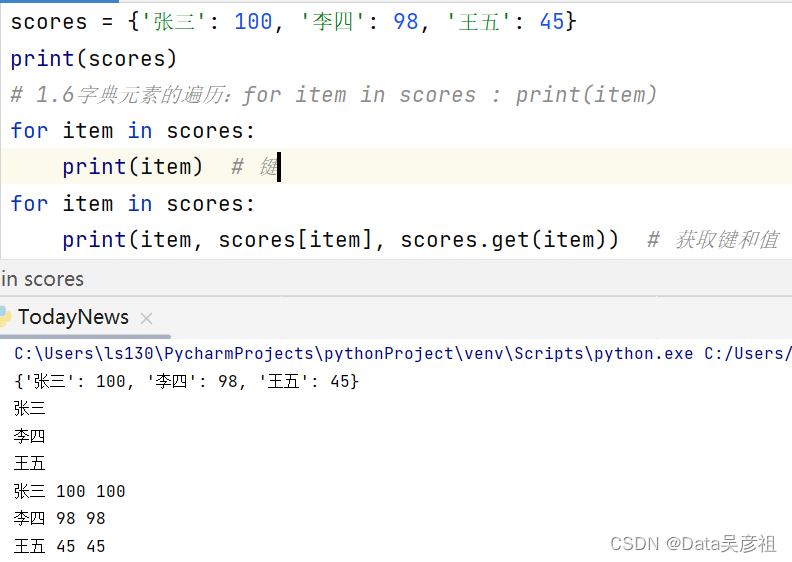Click the first 'for item in scores:' line

[x=133, y=131]
